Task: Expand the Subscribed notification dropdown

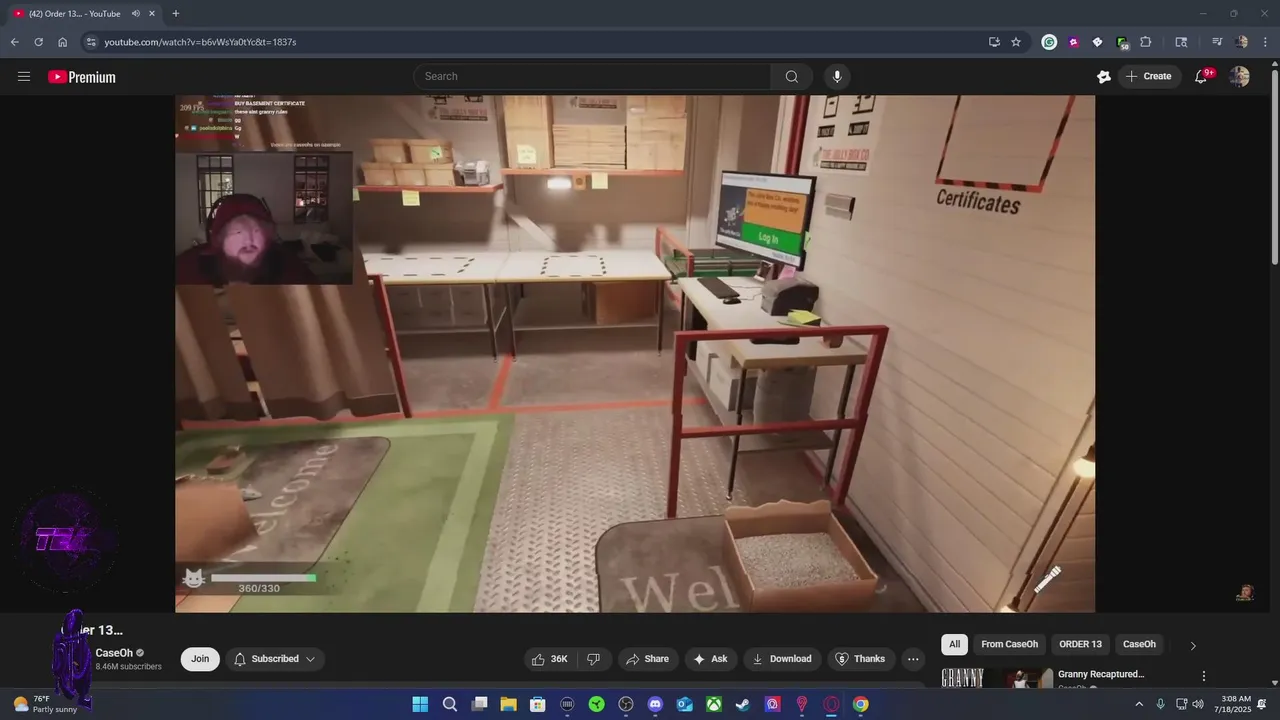Action: pos(275,659)
